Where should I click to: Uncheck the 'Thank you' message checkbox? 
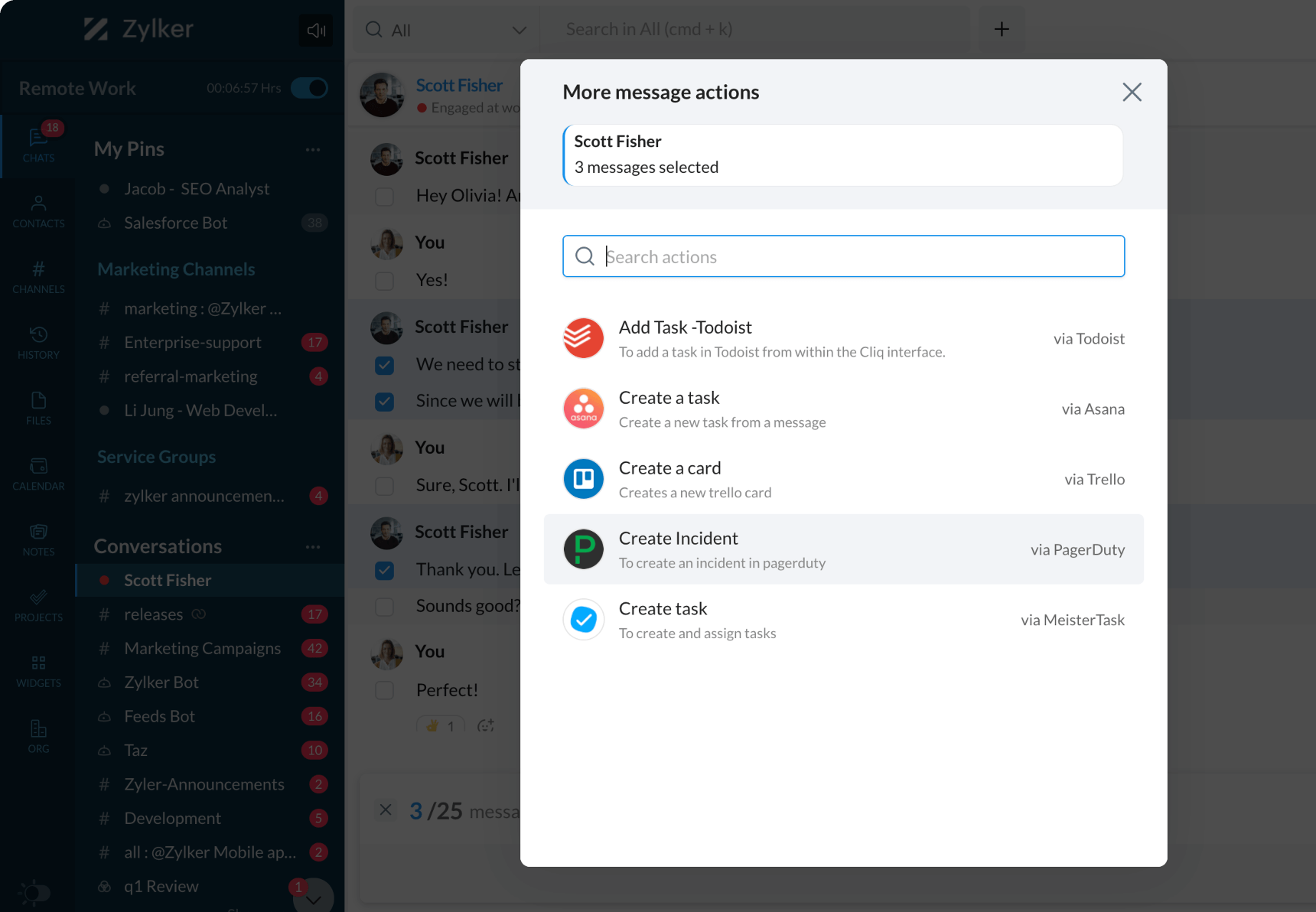(x=385, y=570)
